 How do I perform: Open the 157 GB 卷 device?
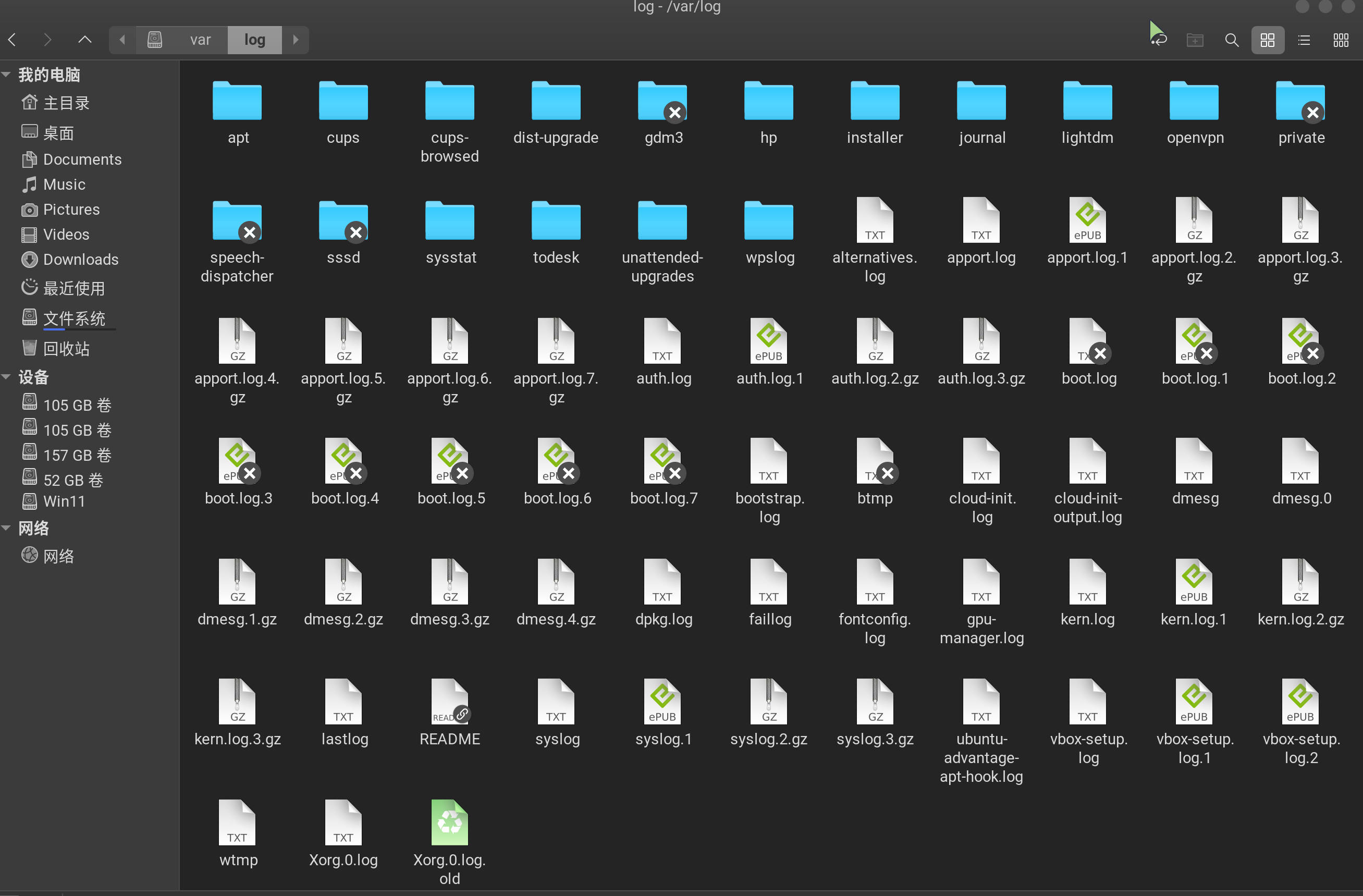tap(66, 455)
